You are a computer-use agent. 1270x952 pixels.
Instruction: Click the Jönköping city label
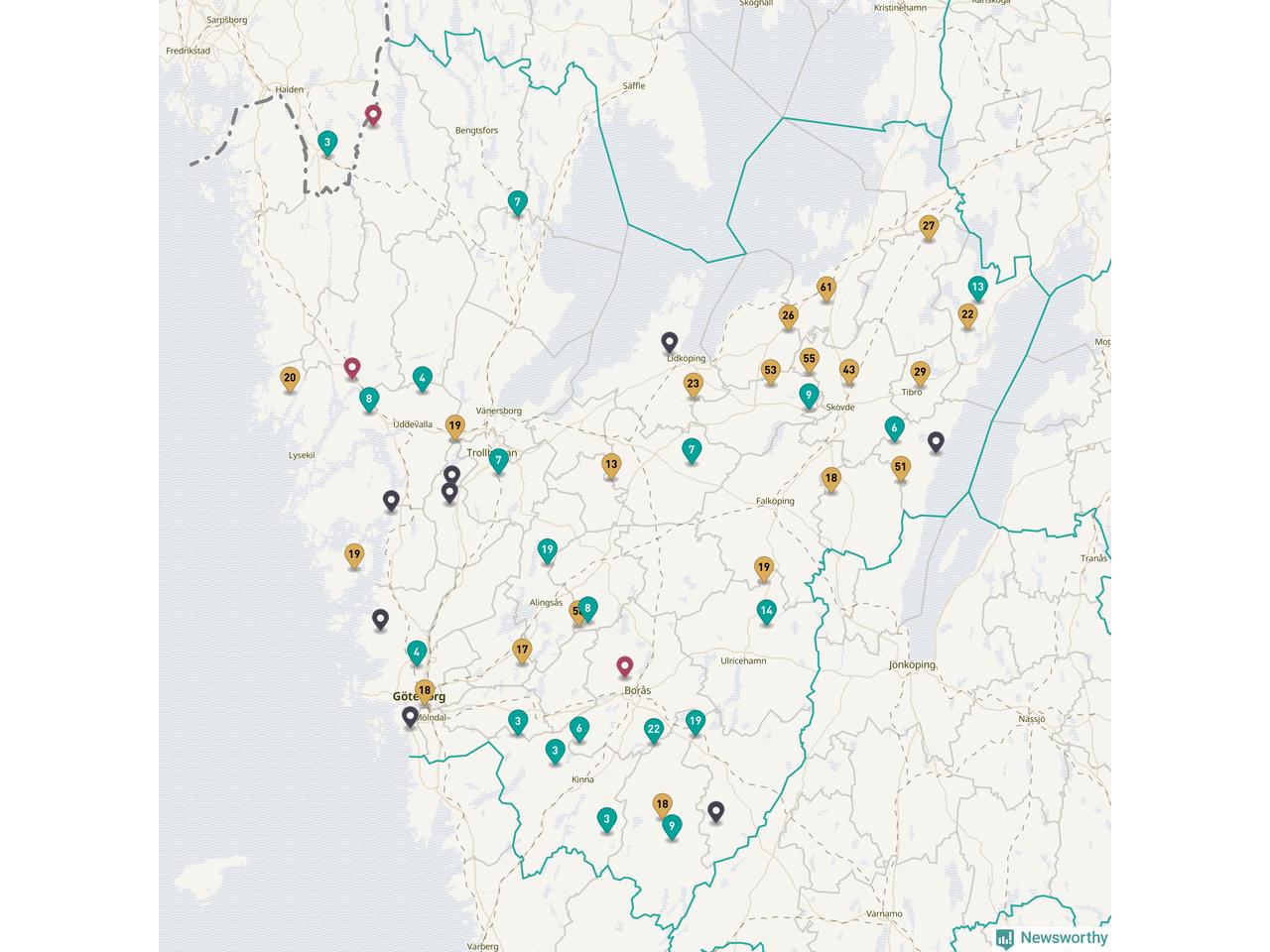[x=913, y=665]
